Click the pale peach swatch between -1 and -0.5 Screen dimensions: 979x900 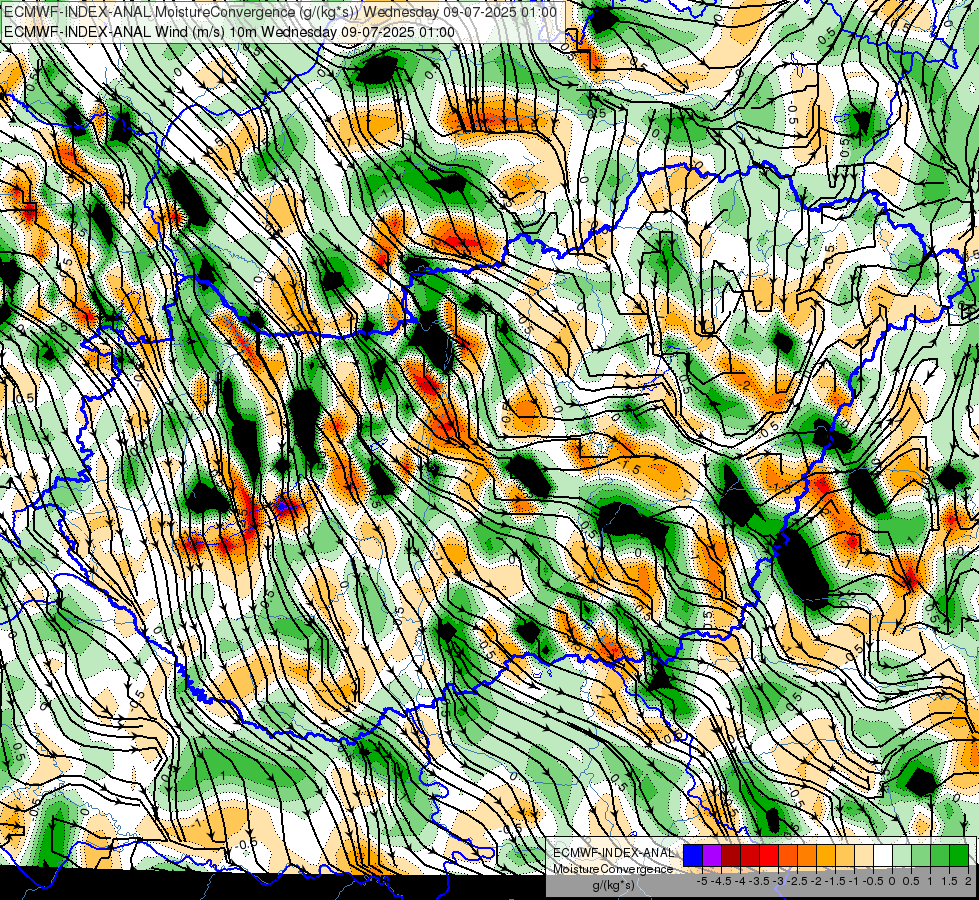864,856
